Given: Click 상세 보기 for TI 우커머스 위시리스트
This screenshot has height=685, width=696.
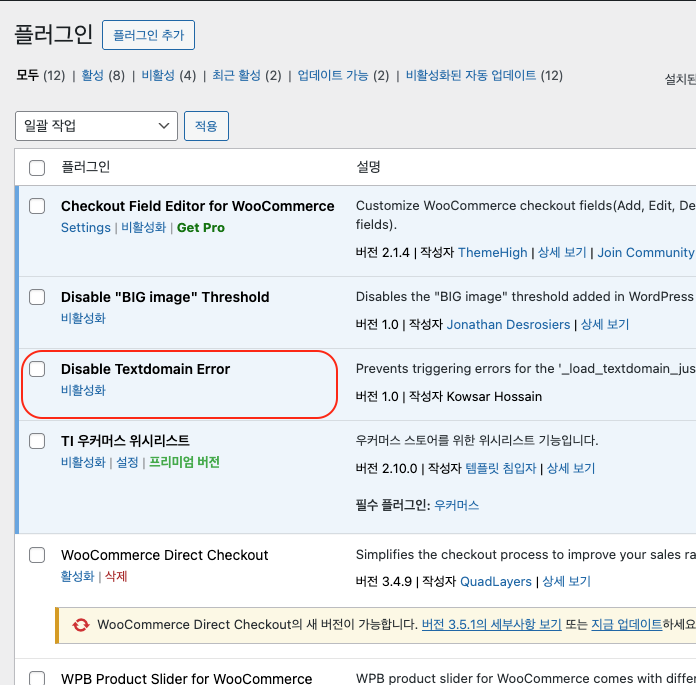Looking at the screenshot, I should (x=571, y=468).
